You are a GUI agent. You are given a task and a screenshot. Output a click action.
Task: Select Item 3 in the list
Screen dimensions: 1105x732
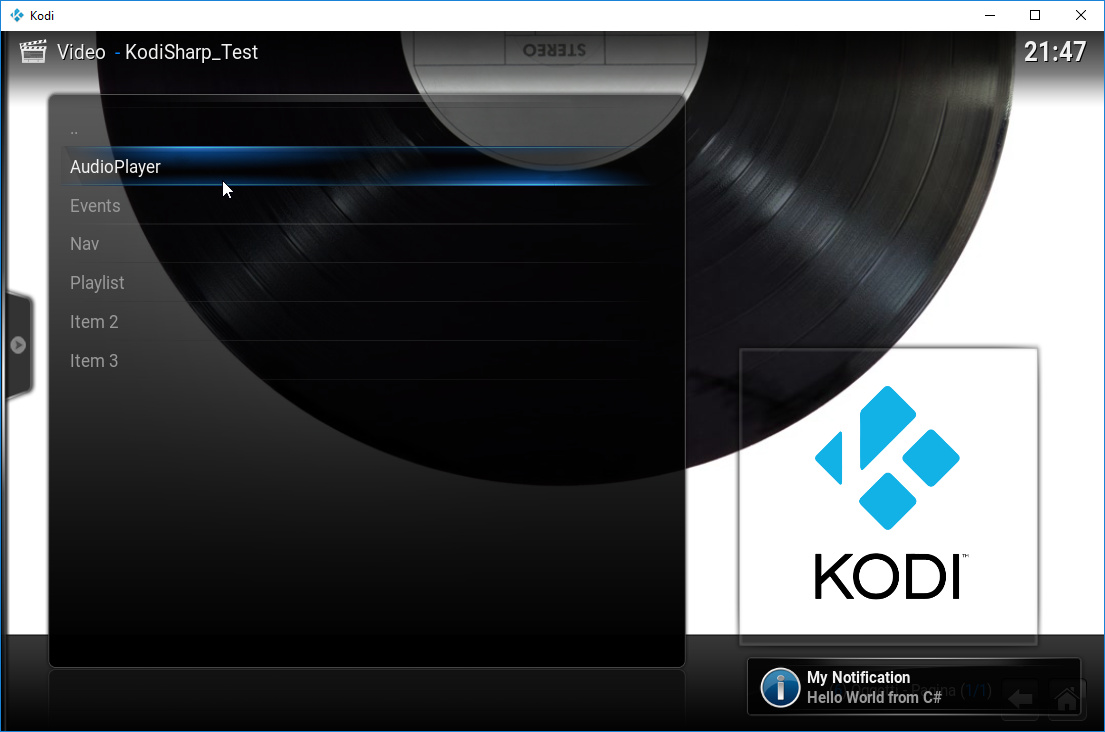[x=359, y=361]
